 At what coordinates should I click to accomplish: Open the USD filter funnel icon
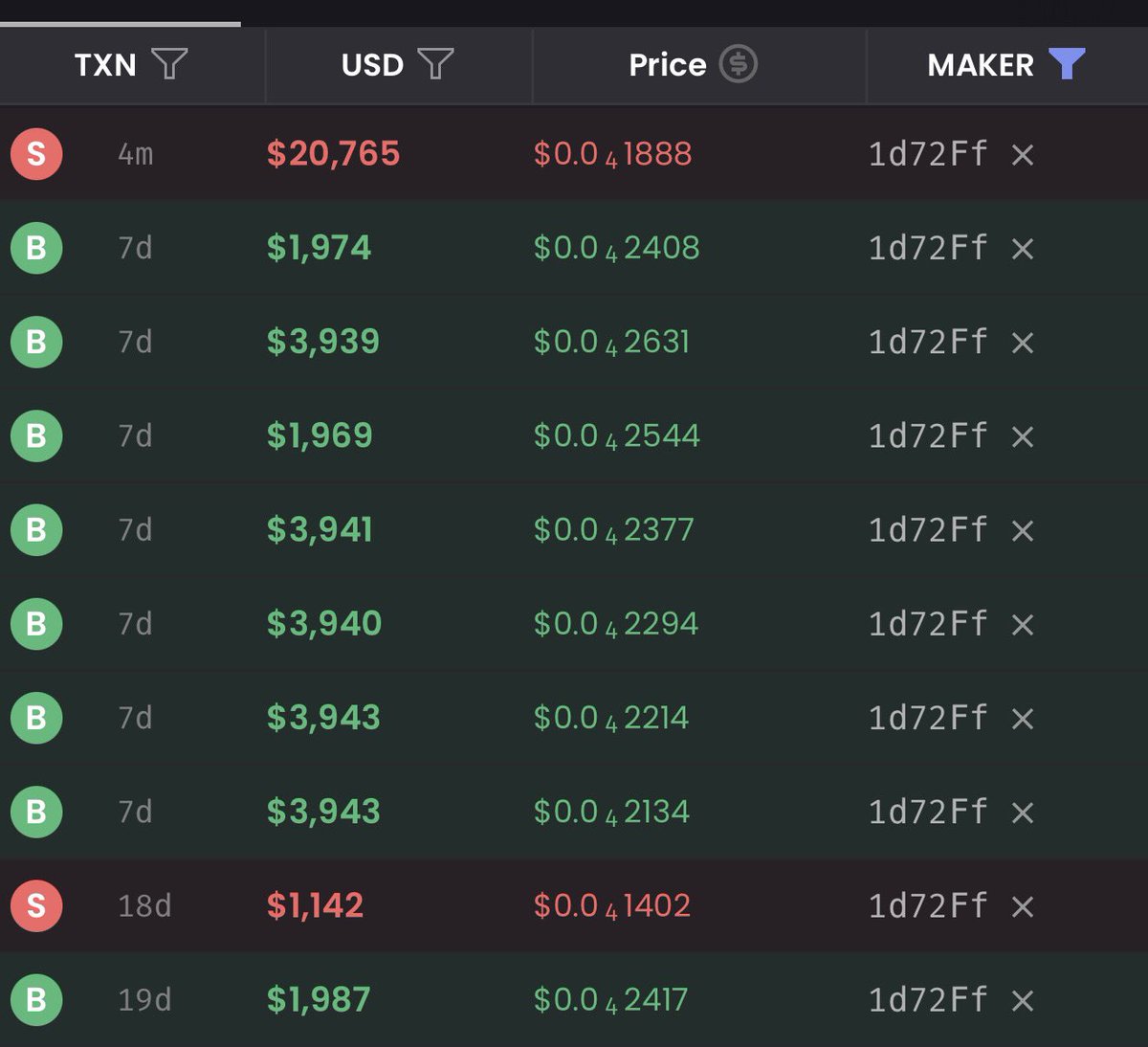[x=435, y=64]
